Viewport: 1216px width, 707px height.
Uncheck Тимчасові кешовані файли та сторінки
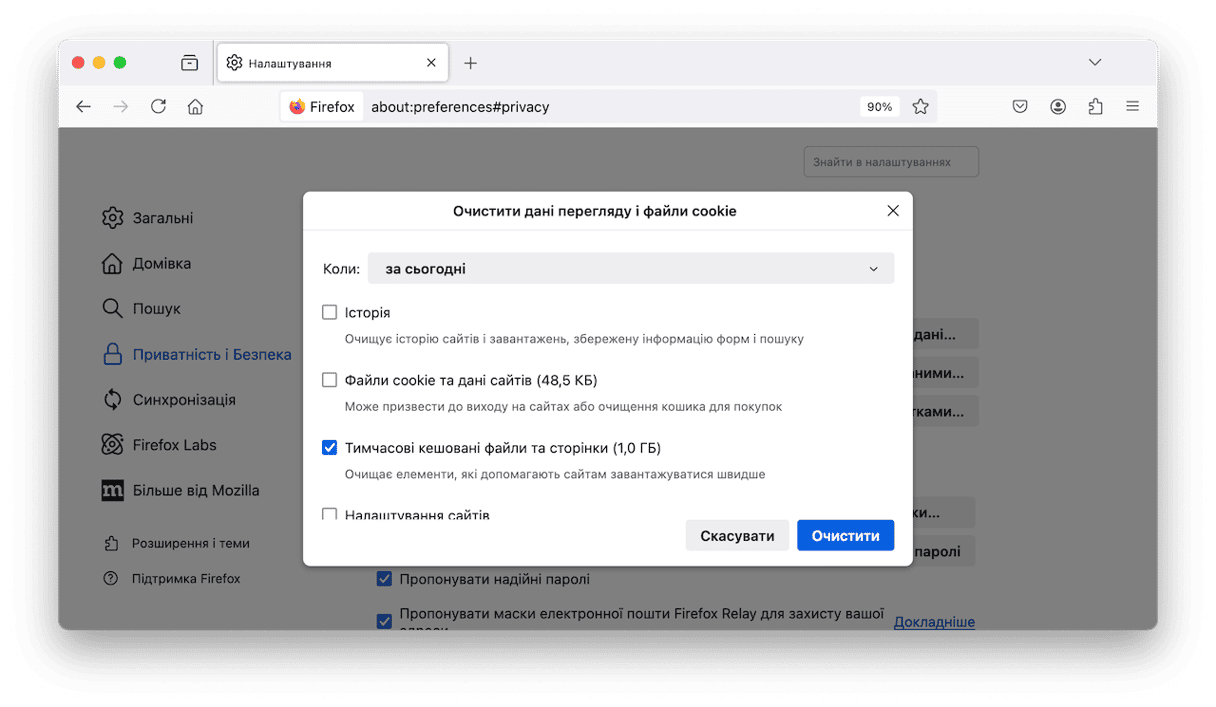pyautogui.click(x=329, y=448)
